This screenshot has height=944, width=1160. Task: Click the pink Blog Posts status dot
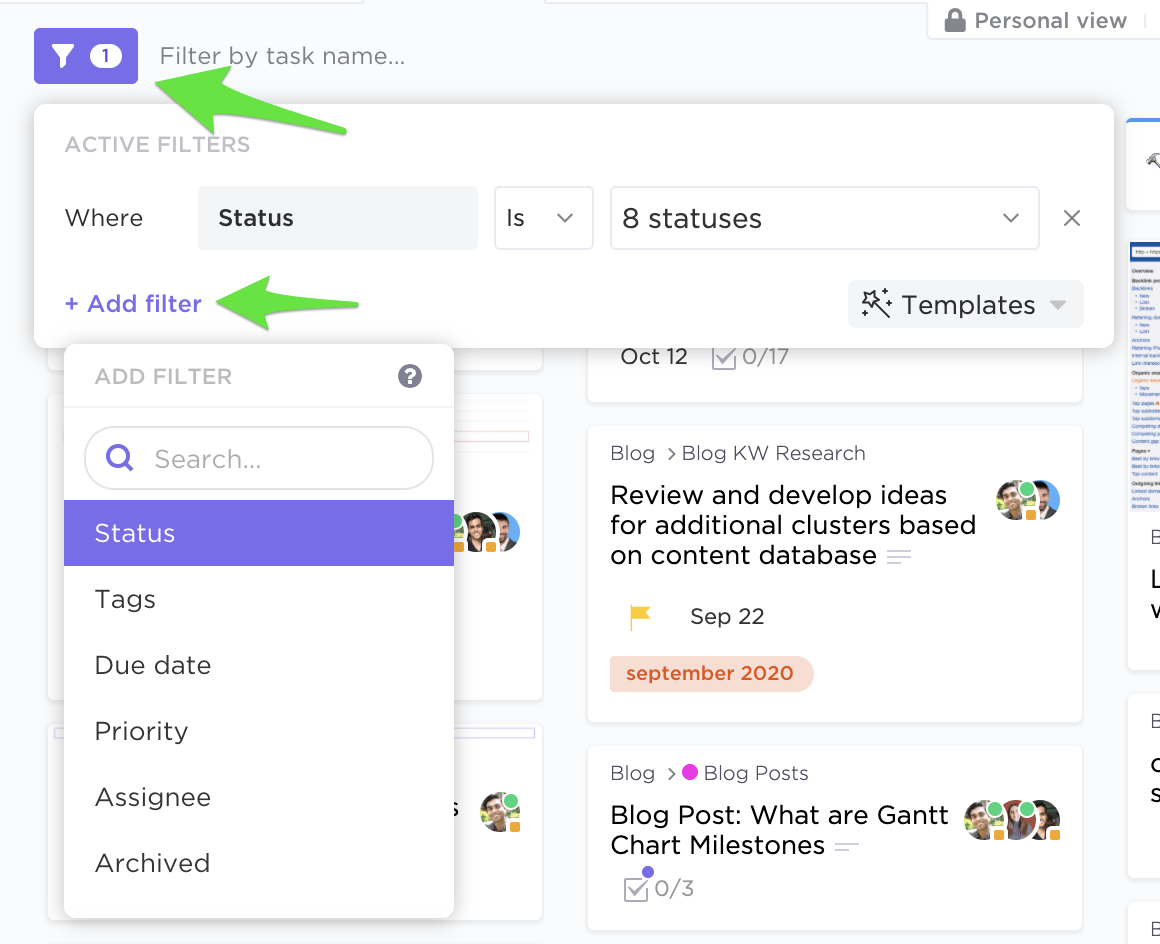690,773
